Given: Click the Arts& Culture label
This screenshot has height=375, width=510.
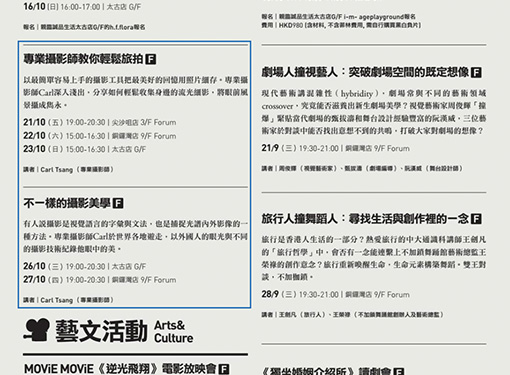Looking at the screenshot, I should [x=174, y=331].
